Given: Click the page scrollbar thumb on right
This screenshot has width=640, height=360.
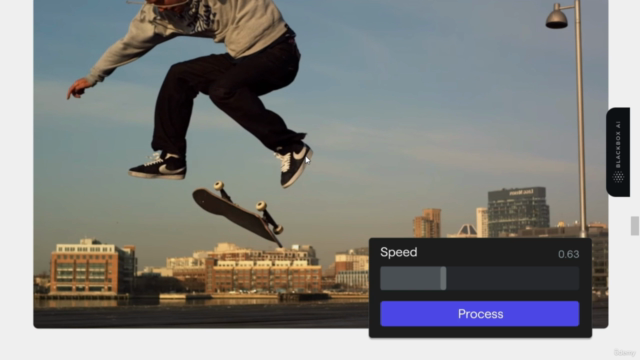Looking at the screenshot, I should point(635,226).
